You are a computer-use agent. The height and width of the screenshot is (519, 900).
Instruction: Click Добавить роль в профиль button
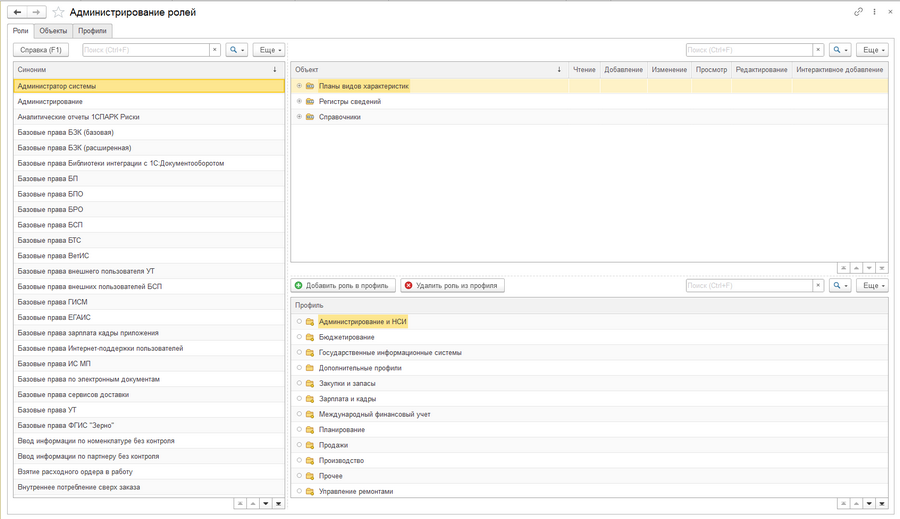coord(343,285)
